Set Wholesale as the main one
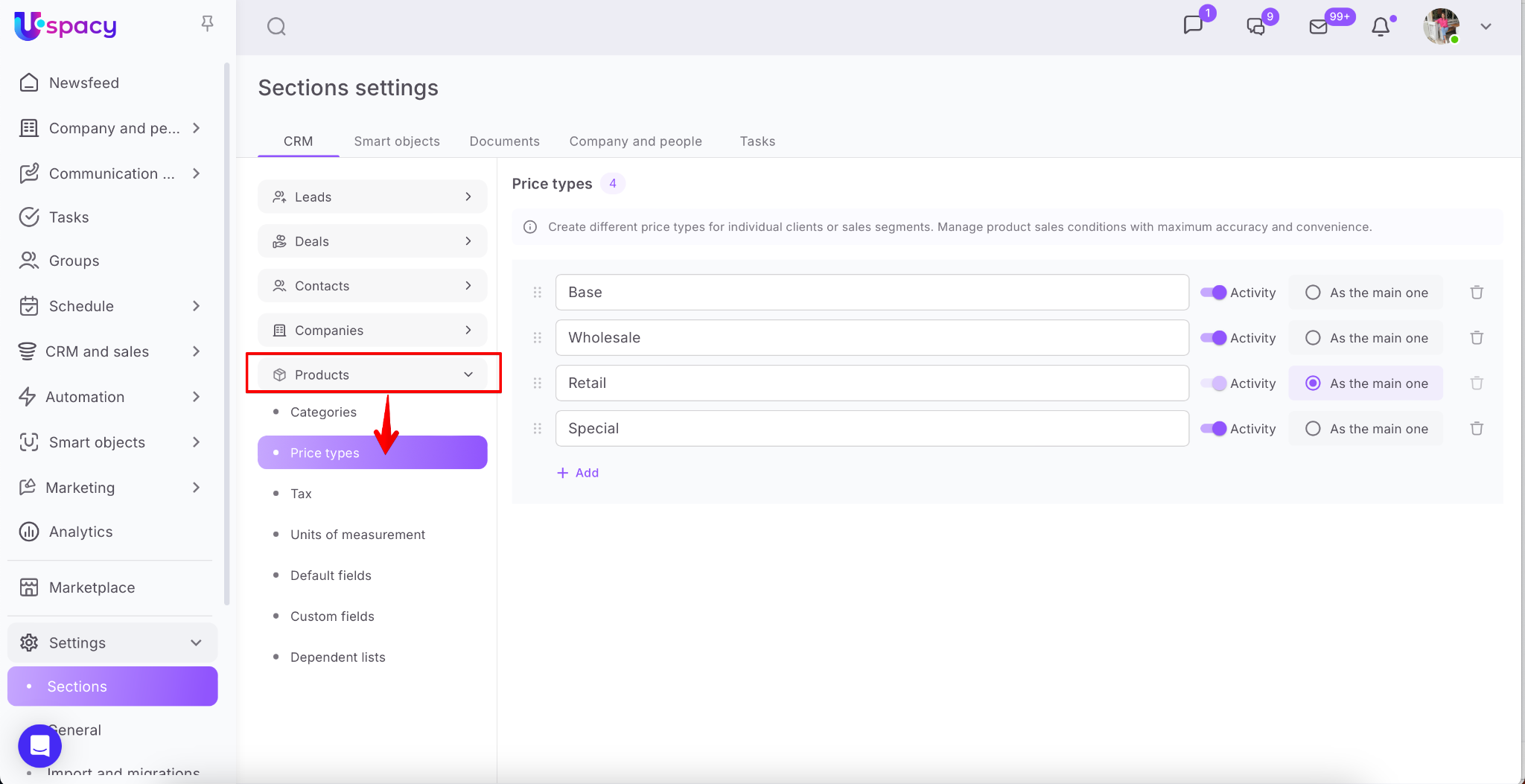1525x784 pixels. pyautogui.click(x=1314, y=338)
